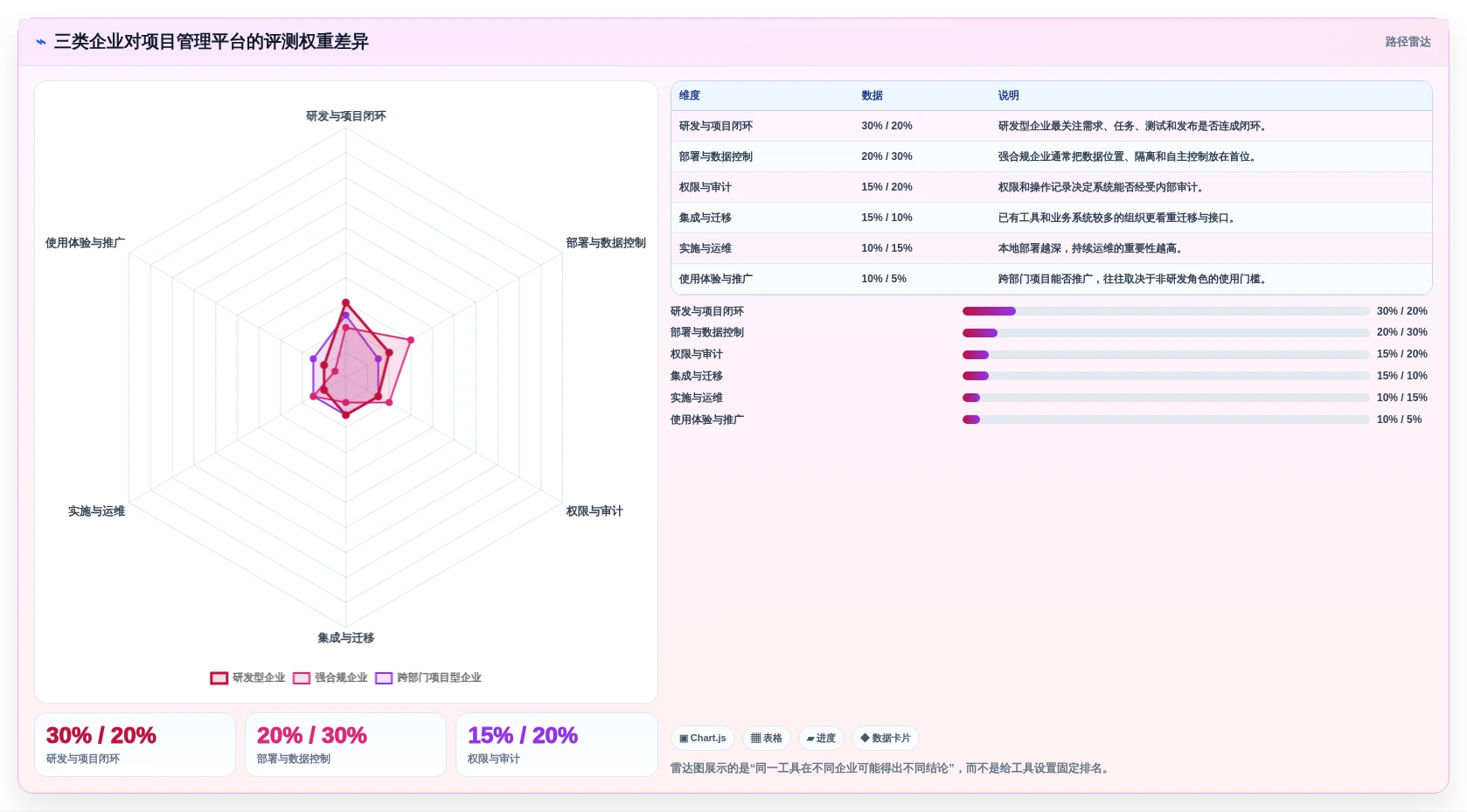Toggle the 跨部门项目型企业 legend swatch

384,677
